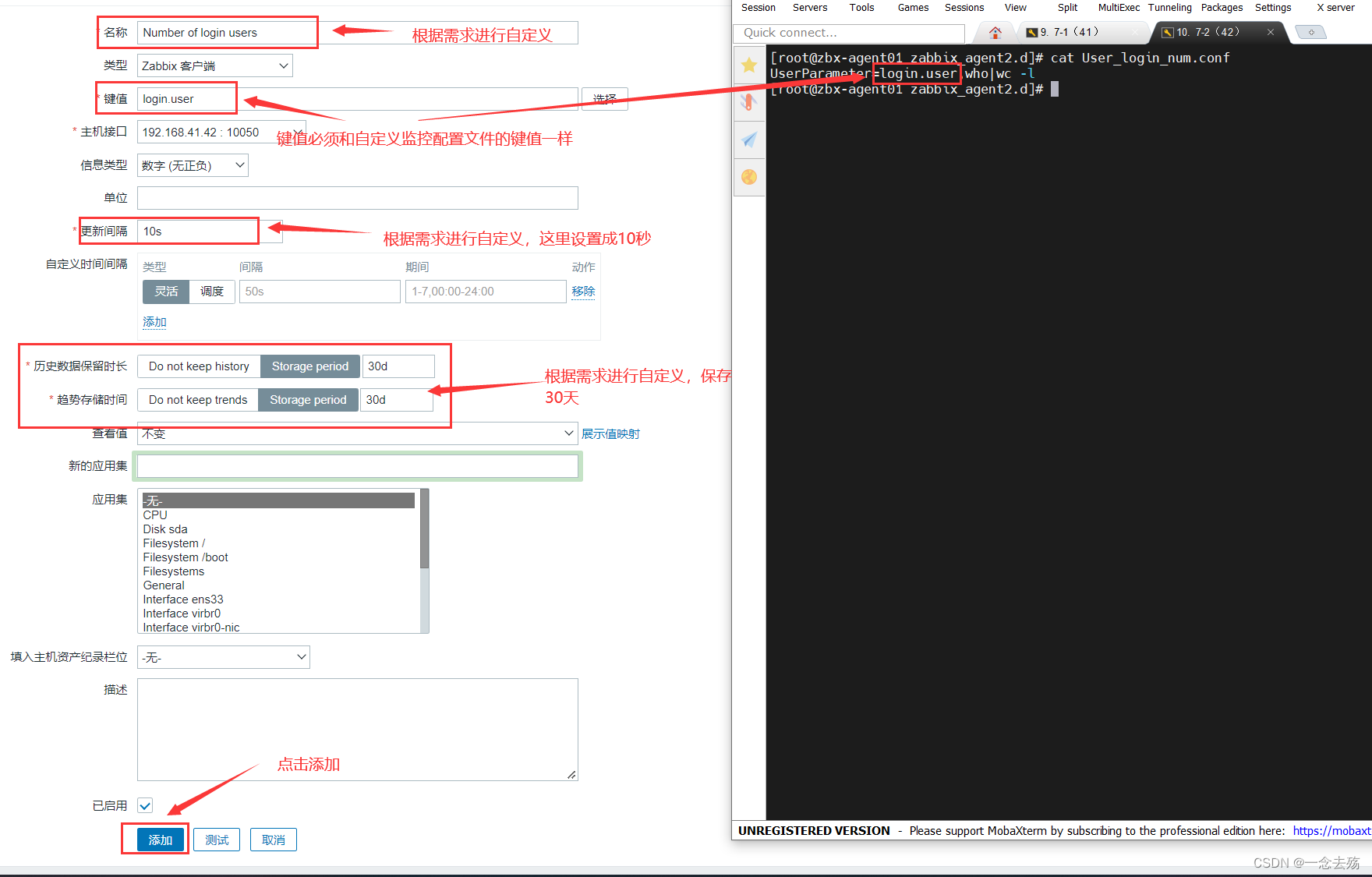Click the 取消 cancel button
Viewport: 1372px width, 877px height.
pyautogui.click(x=274, y=840)
